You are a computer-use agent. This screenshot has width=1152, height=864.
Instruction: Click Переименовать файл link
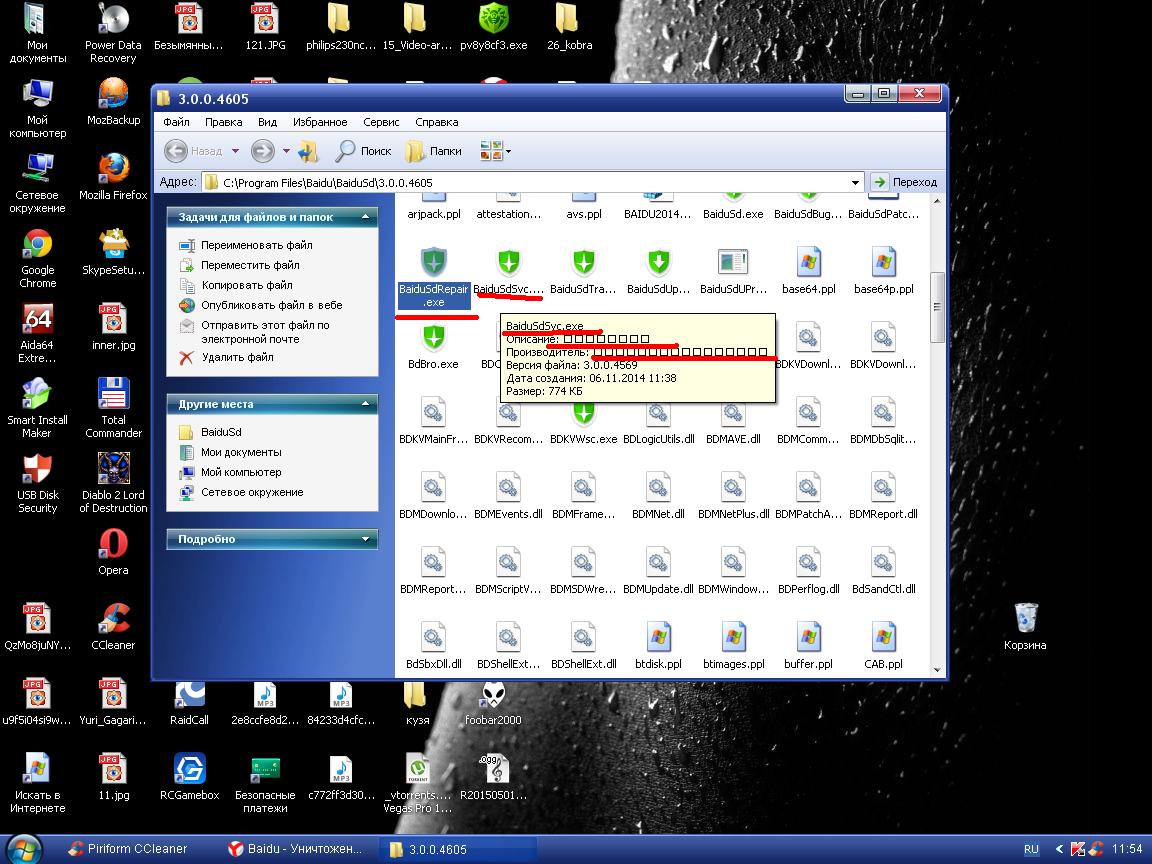(x=256, y=245)
